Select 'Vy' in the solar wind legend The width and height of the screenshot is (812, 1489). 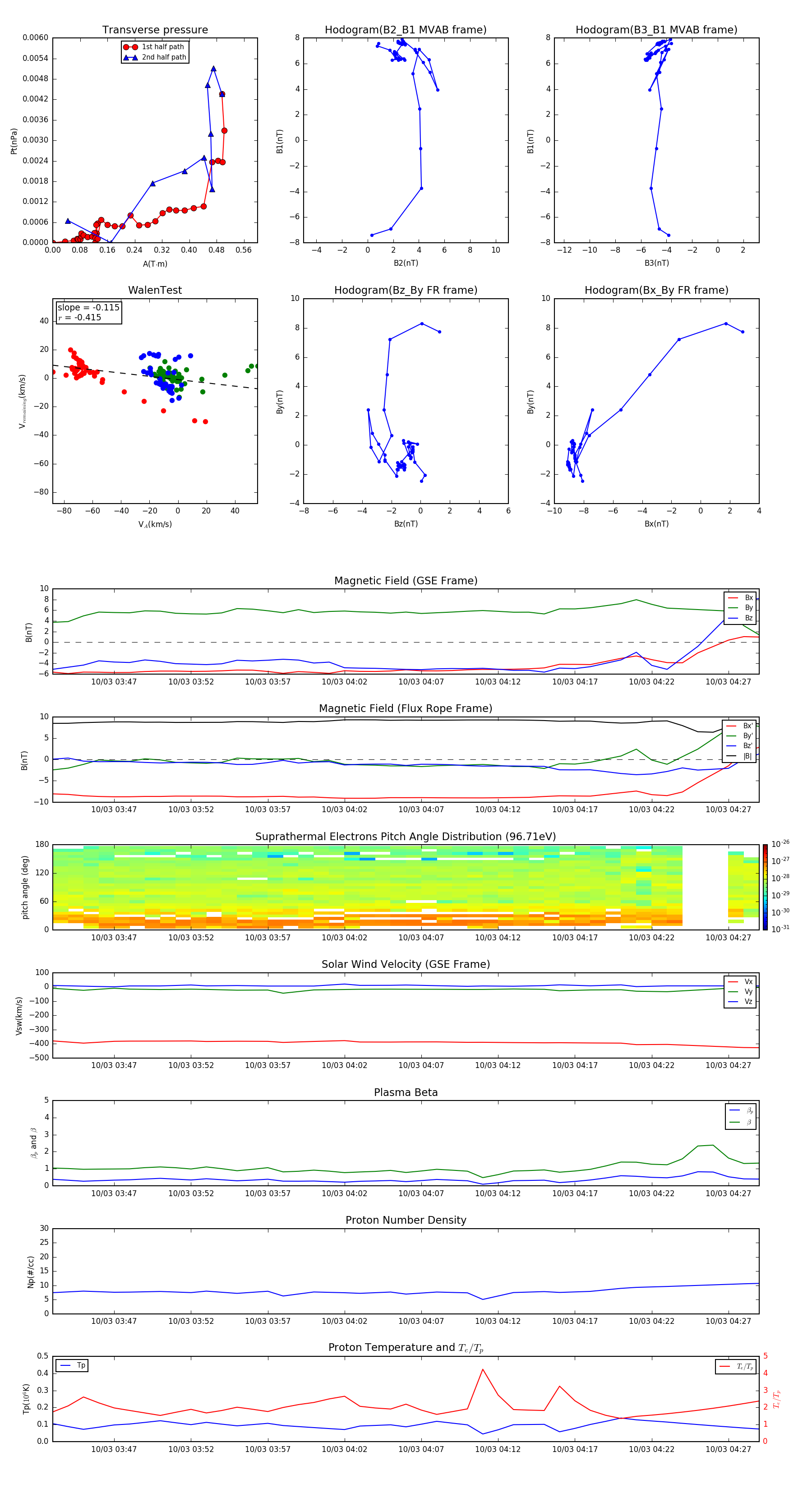click(x=741, y=991)
